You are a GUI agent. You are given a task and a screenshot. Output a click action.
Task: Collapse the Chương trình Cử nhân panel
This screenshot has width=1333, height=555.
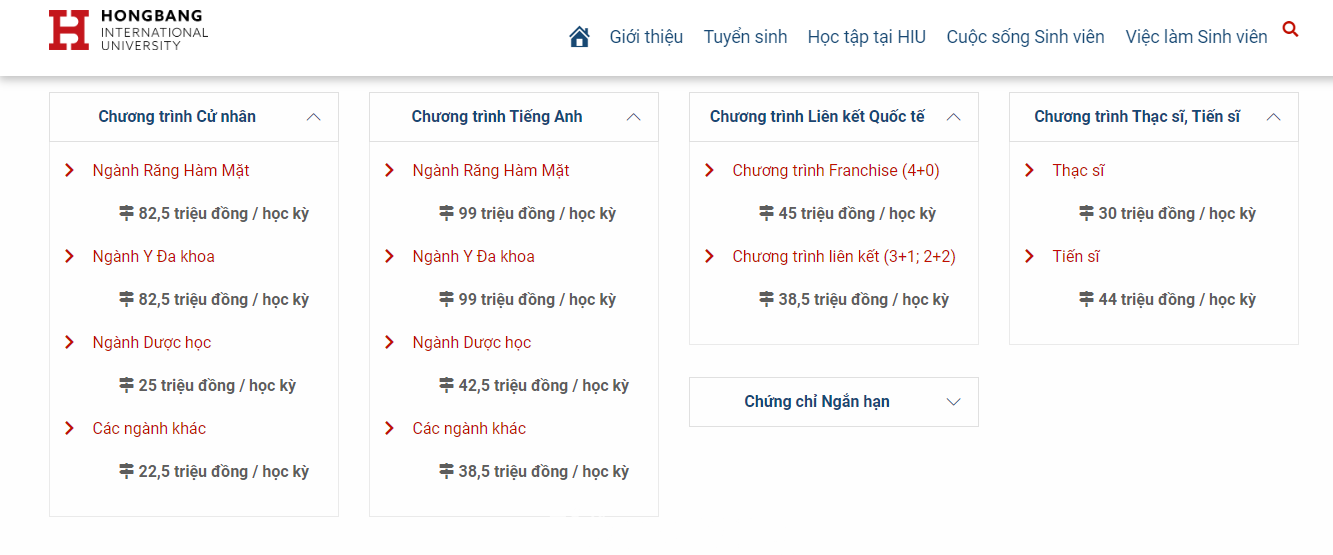coord(314,117)
